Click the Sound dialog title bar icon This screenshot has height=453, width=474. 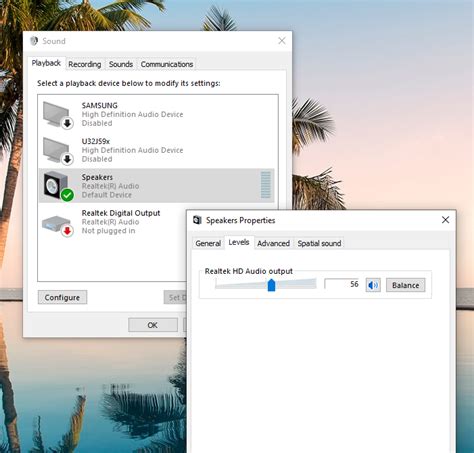pos(34,41)
